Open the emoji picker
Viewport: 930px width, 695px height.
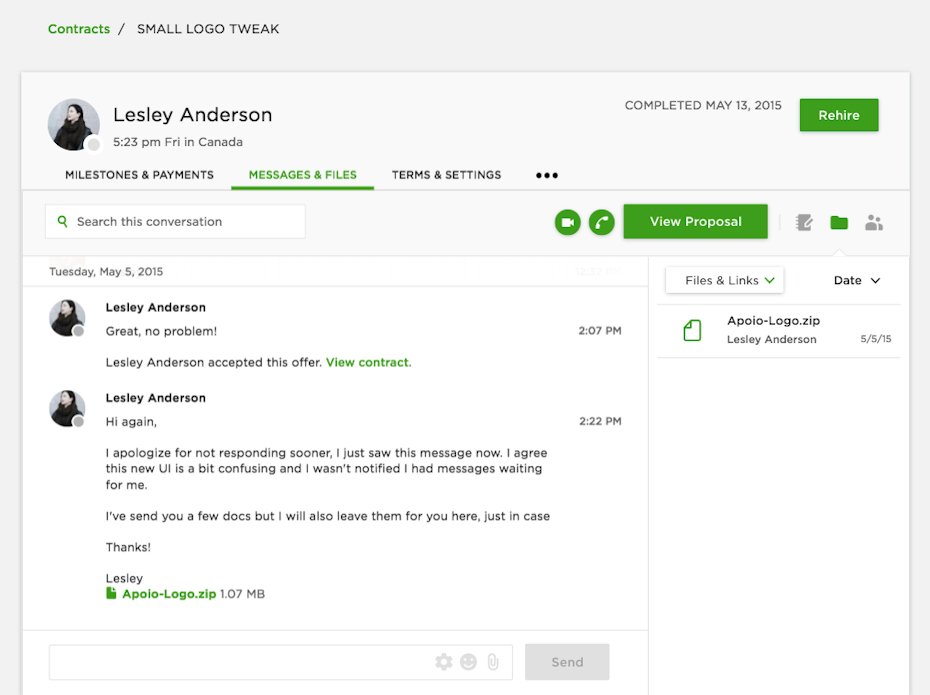click(468, 662)
